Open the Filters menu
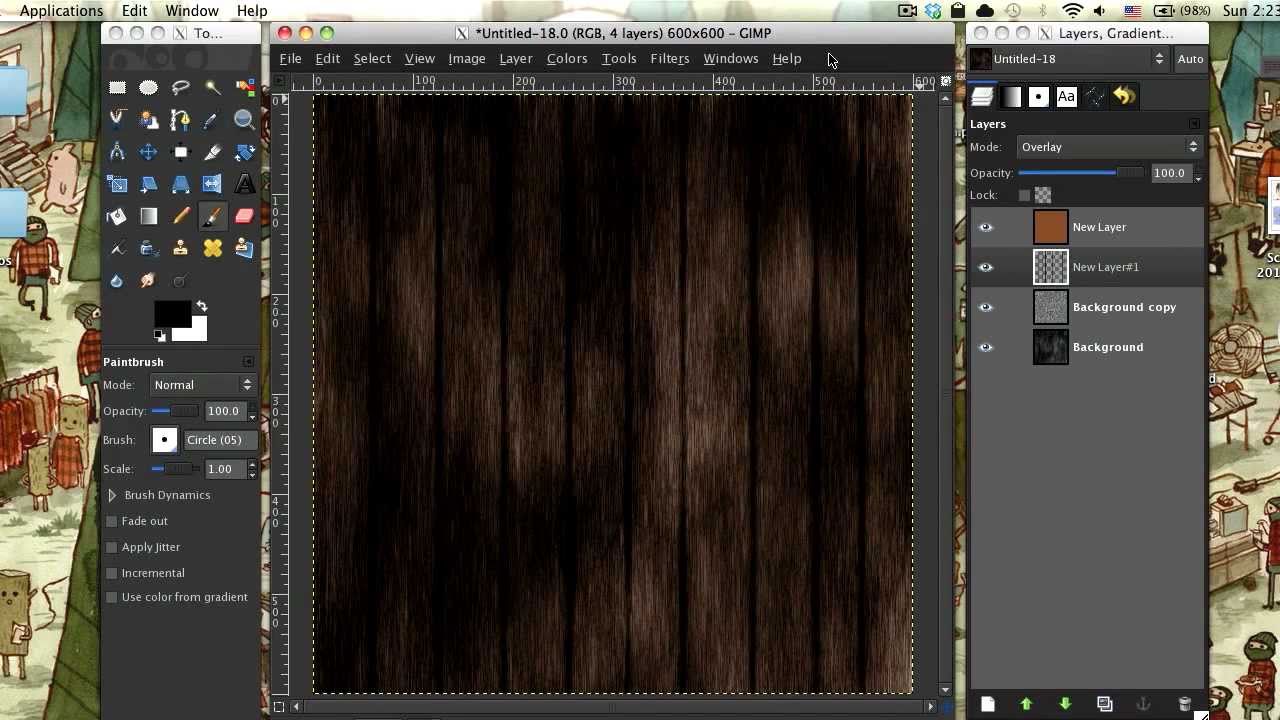The height and width of the screenshot is (720, 1280). coord(669,58)
